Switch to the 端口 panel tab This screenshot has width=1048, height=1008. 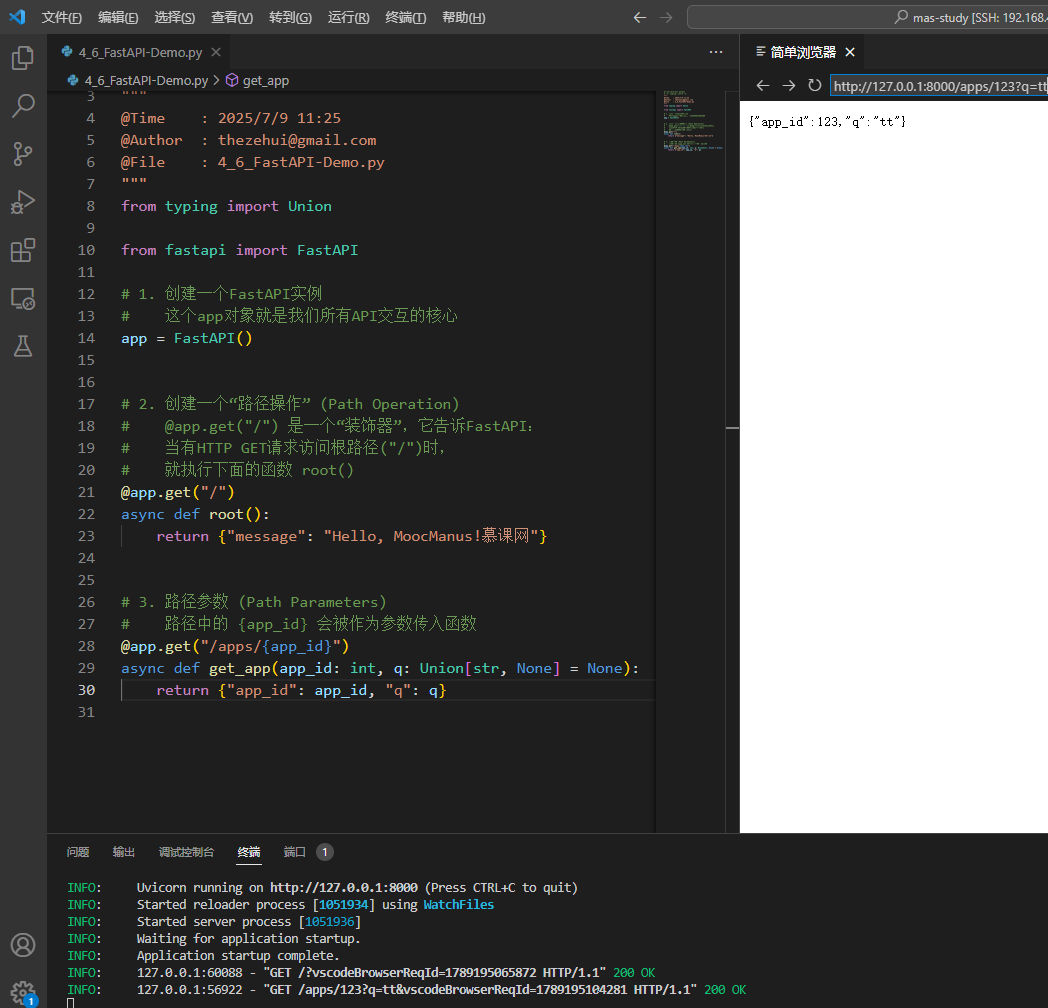coord(295,852)
